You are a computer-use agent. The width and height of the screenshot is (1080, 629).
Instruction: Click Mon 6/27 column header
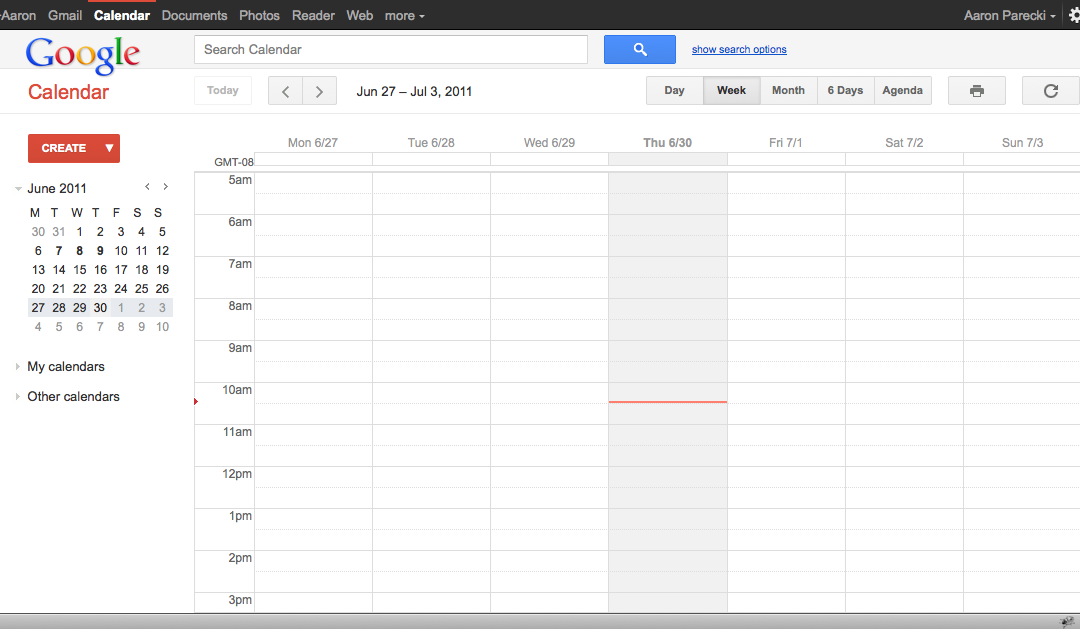pos(313,143)
